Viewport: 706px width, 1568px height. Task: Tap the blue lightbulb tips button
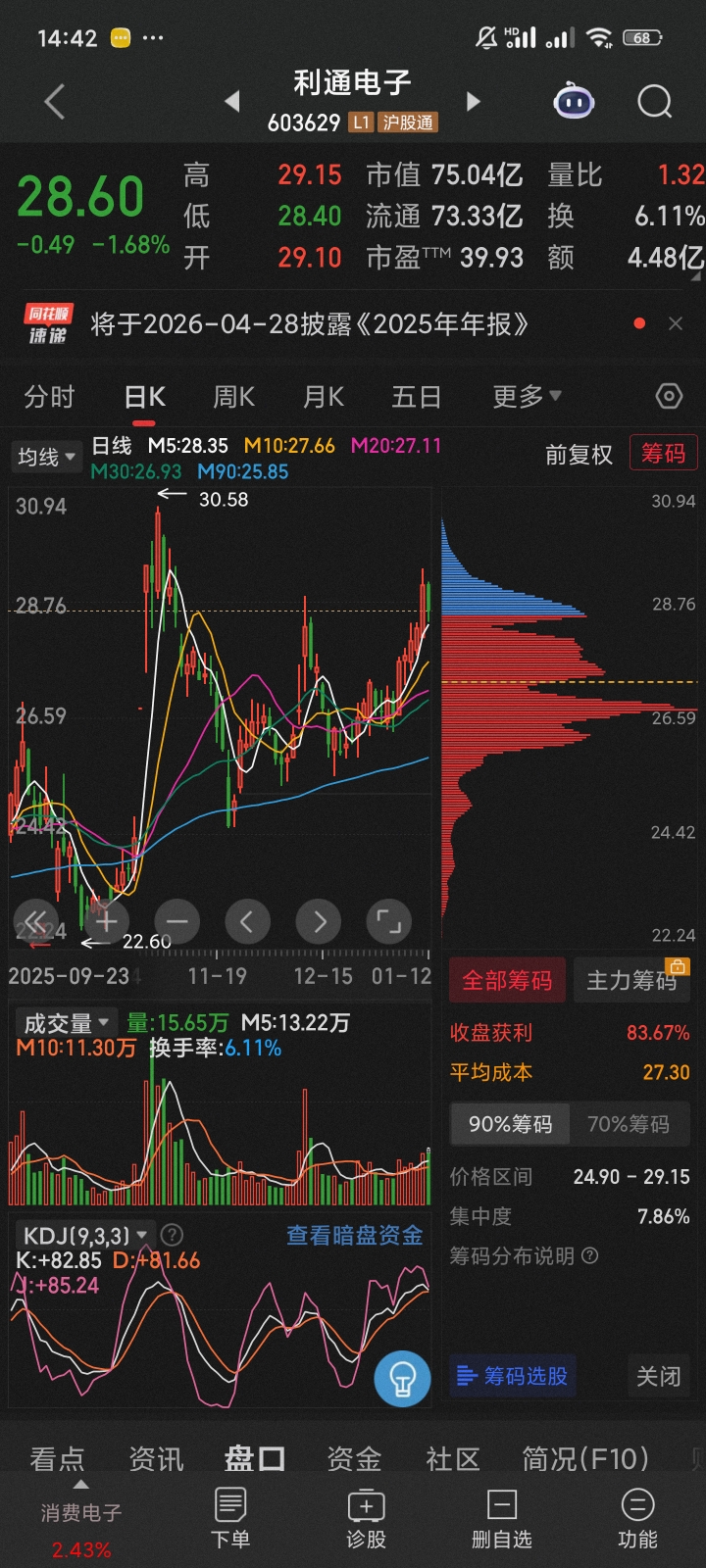point(402,1378)
